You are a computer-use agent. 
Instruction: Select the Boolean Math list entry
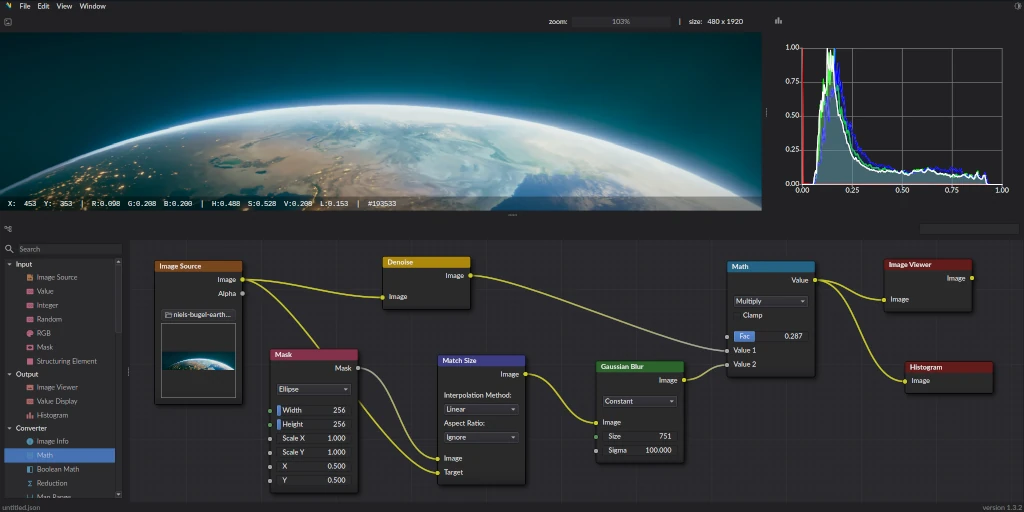point(59,469)
